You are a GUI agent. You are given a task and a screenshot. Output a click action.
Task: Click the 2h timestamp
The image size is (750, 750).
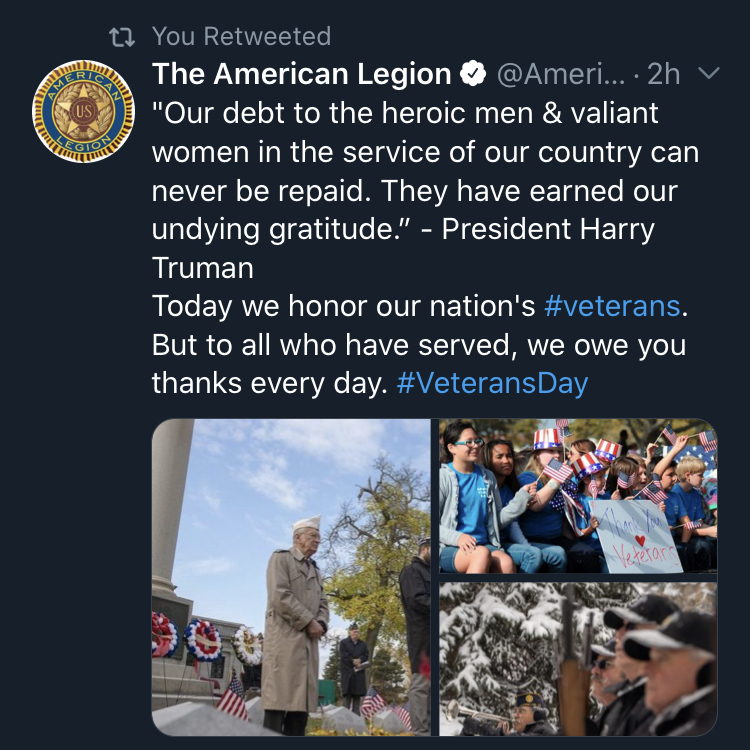[x=663, y=74]
